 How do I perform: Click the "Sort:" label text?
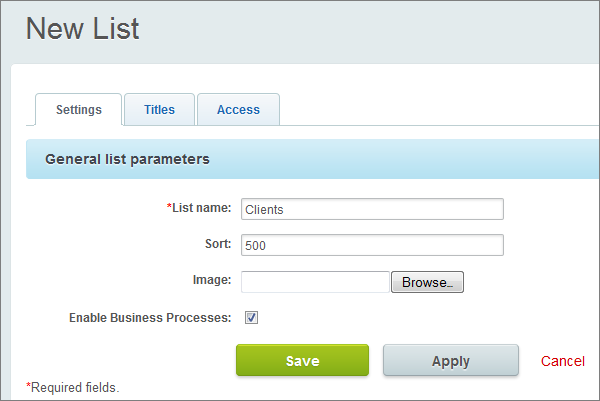point(218,244)
